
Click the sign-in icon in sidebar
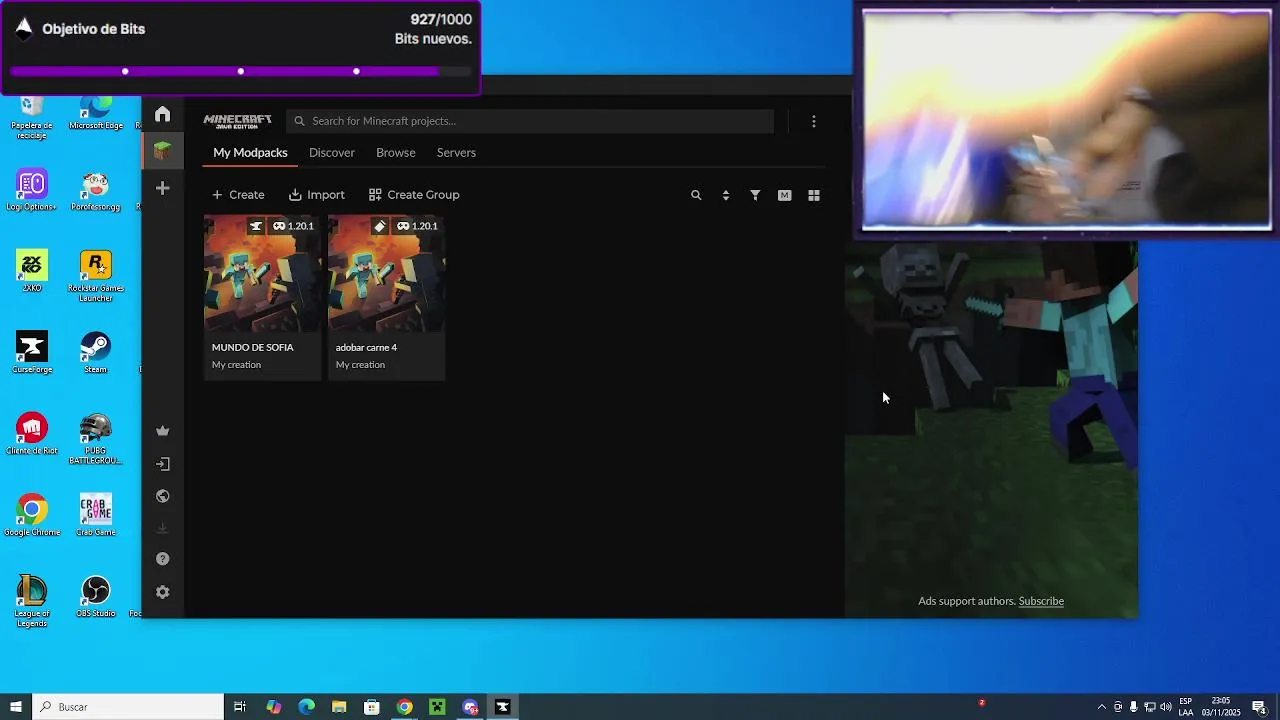[x=162, y=464]
